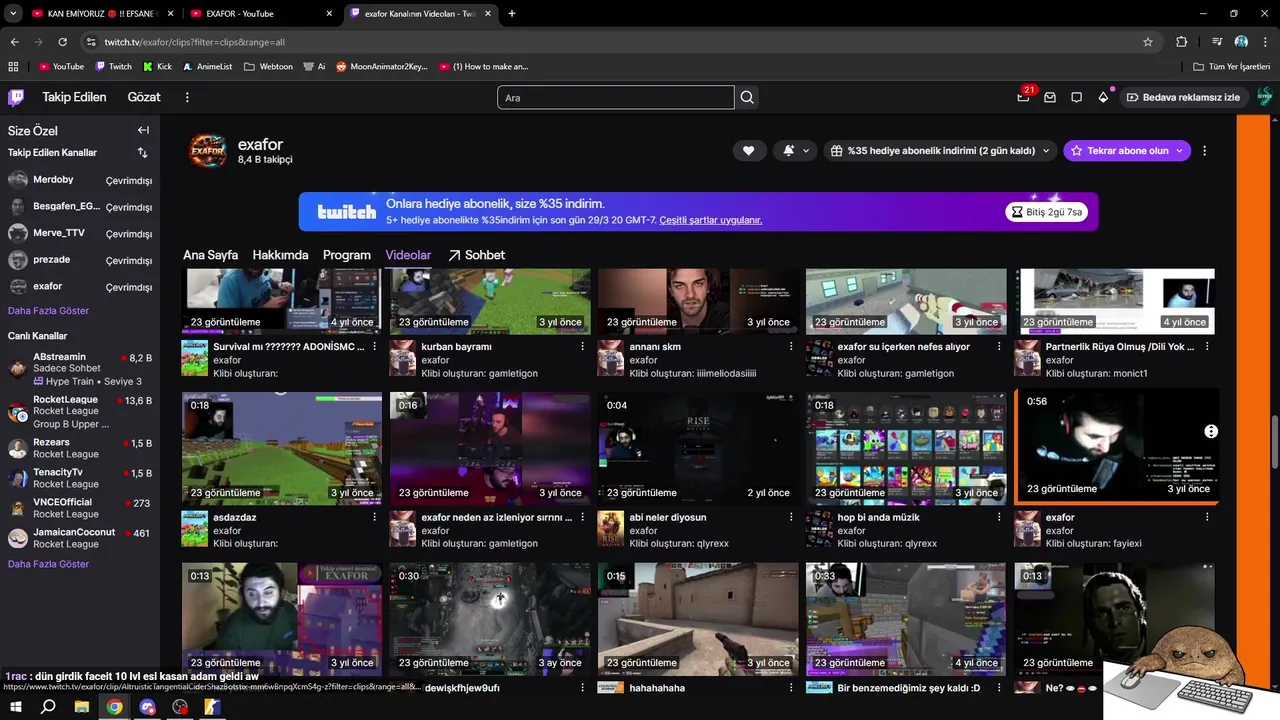Open 'hop bi anda müzik' clip thumbnail
This screenshot has width=1280, height=720.
click(906, 448)
